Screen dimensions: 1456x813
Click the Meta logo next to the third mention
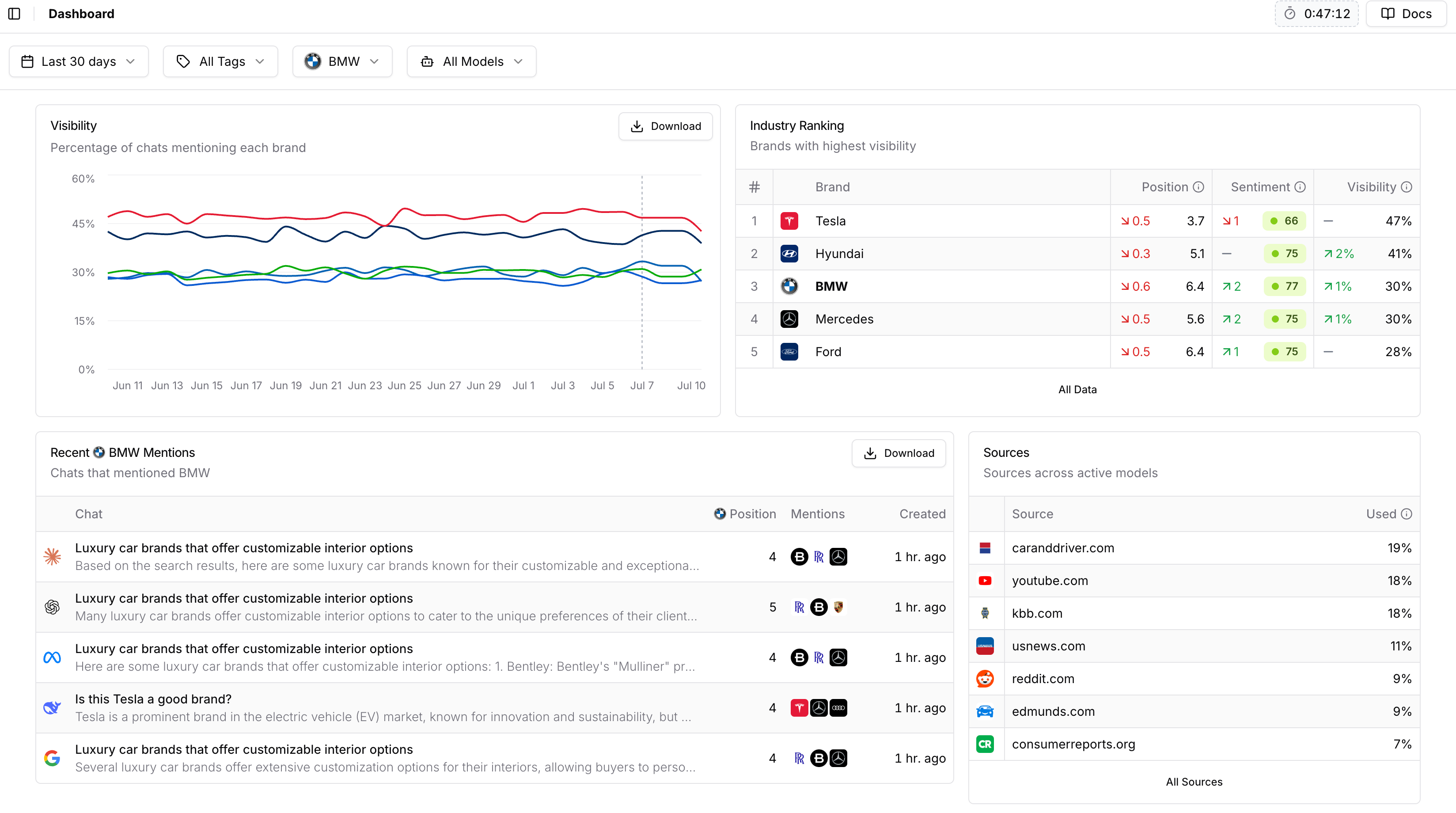click(x=52, y=657)
